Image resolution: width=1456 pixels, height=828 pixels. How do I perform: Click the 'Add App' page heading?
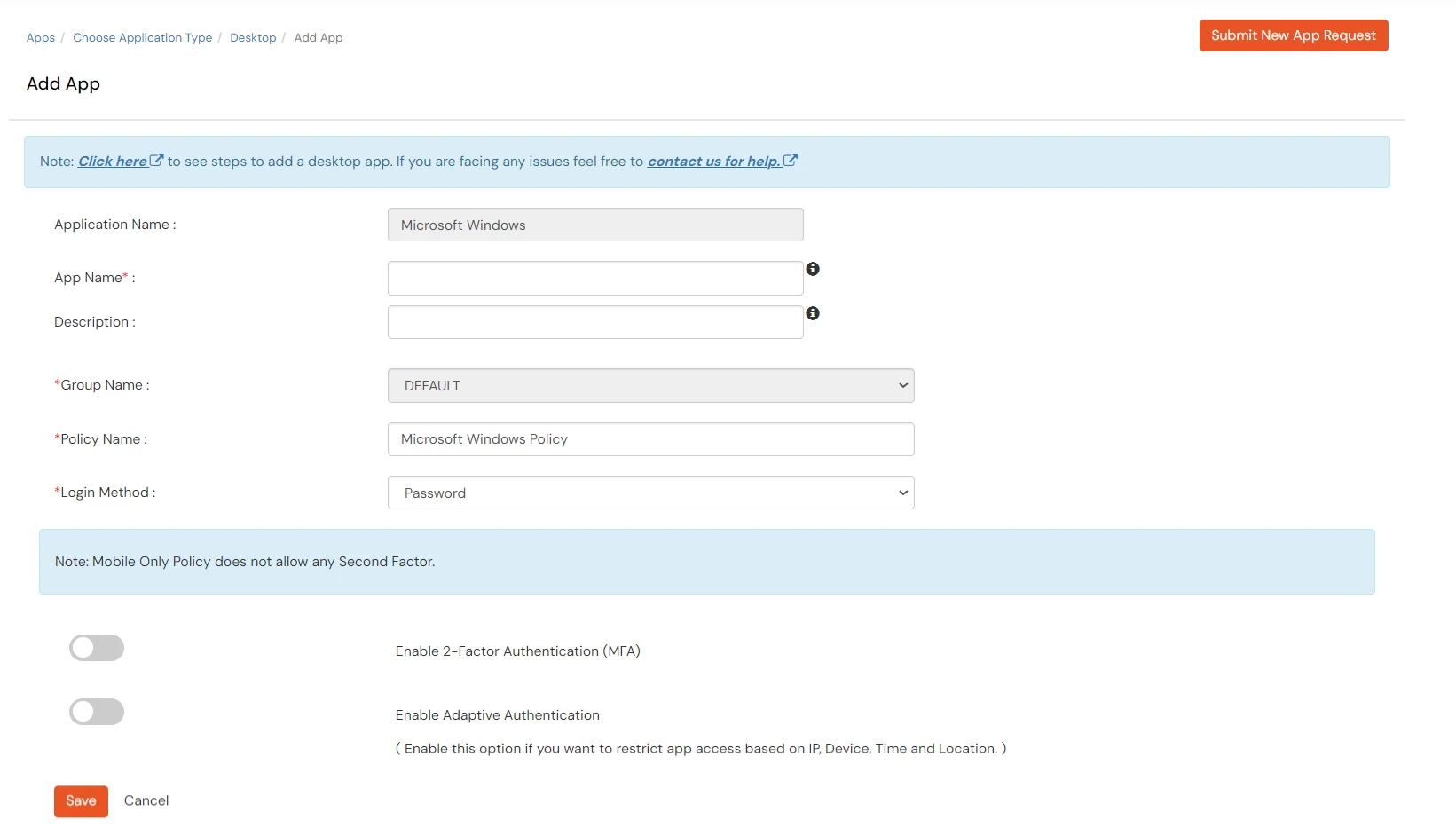click(x=63, y=83)
